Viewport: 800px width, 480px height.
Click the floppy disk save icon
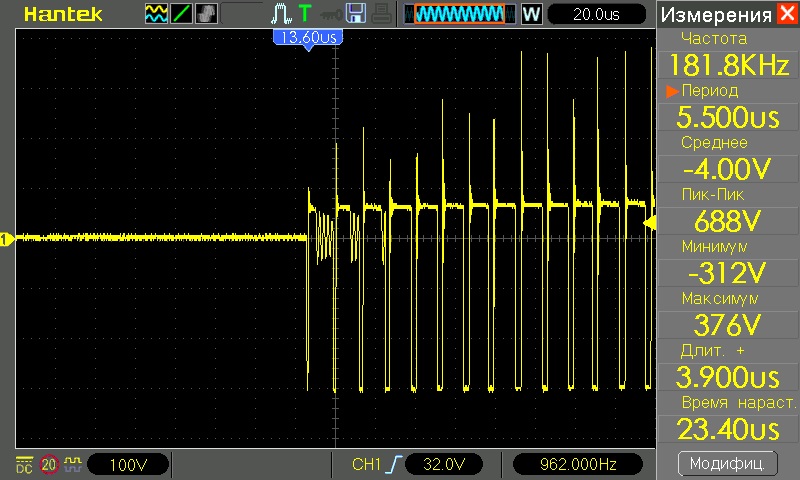coord(356,13)
